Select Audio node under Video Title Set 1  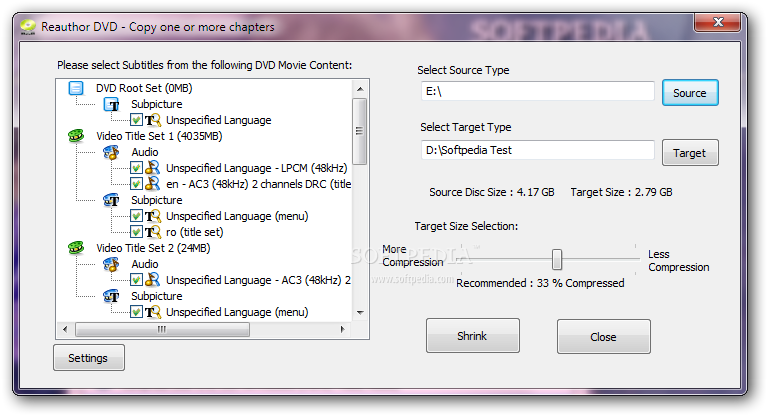point(145,152)
